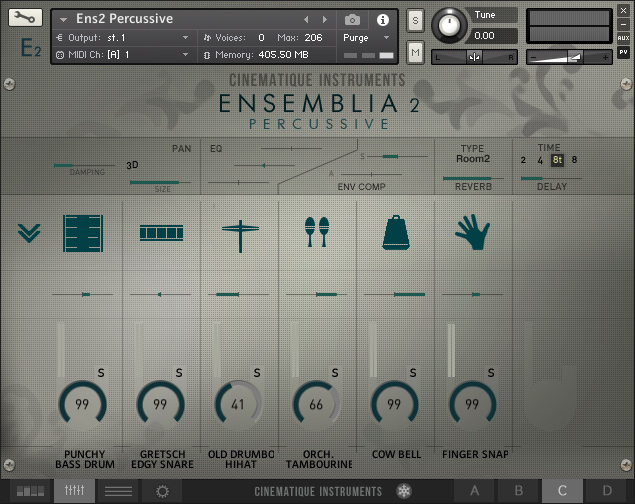Select the Gretsch snare drum icon
The width and height of the screenshot is (635, 504).
click(161, 233)
